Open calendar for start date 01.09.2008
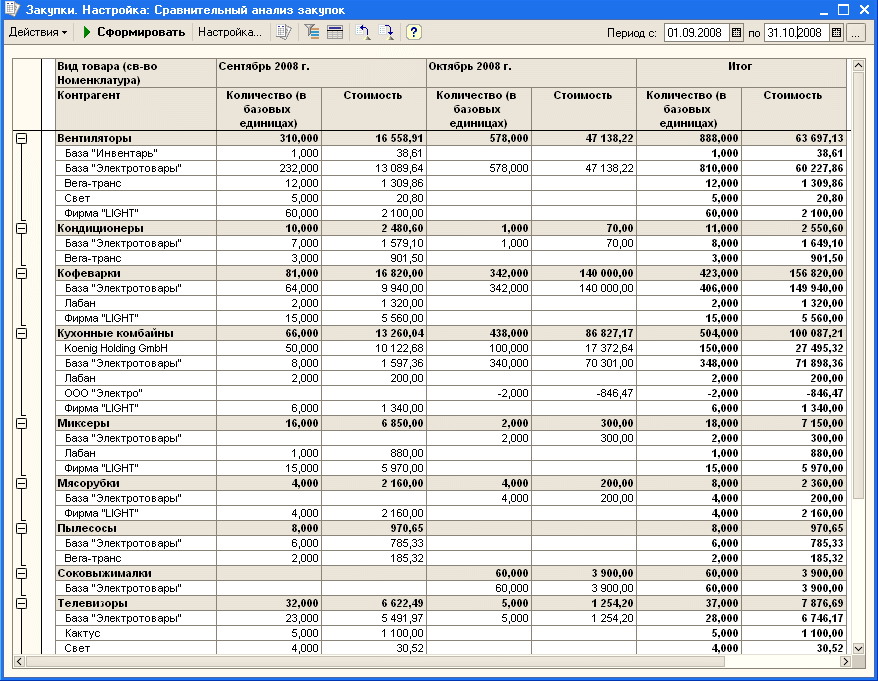This screenshot has width=878, height=681. (x=736, y=33)
